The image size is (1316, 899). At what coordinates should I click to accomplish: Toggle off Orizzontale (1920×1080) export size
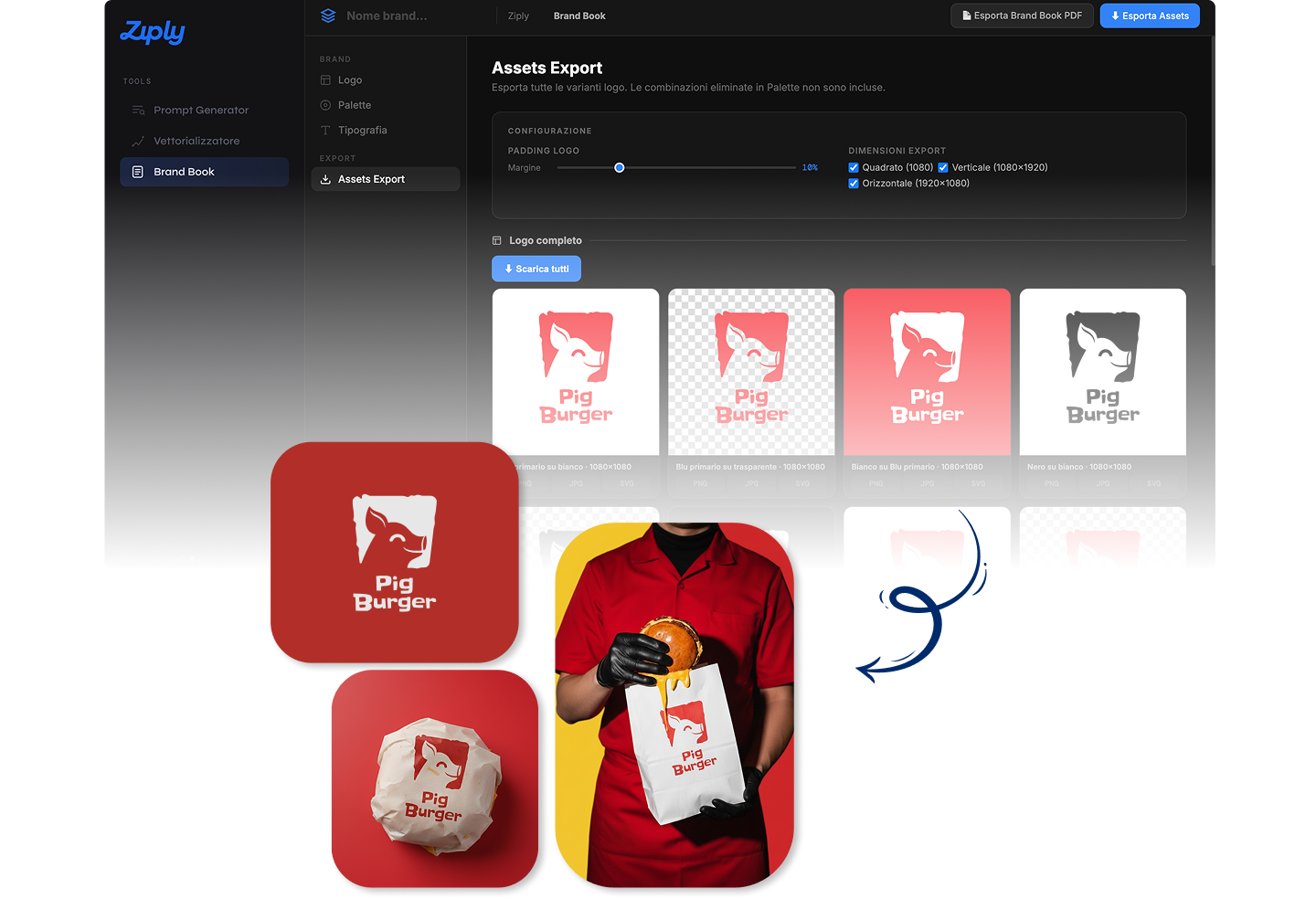click(854, 183)
